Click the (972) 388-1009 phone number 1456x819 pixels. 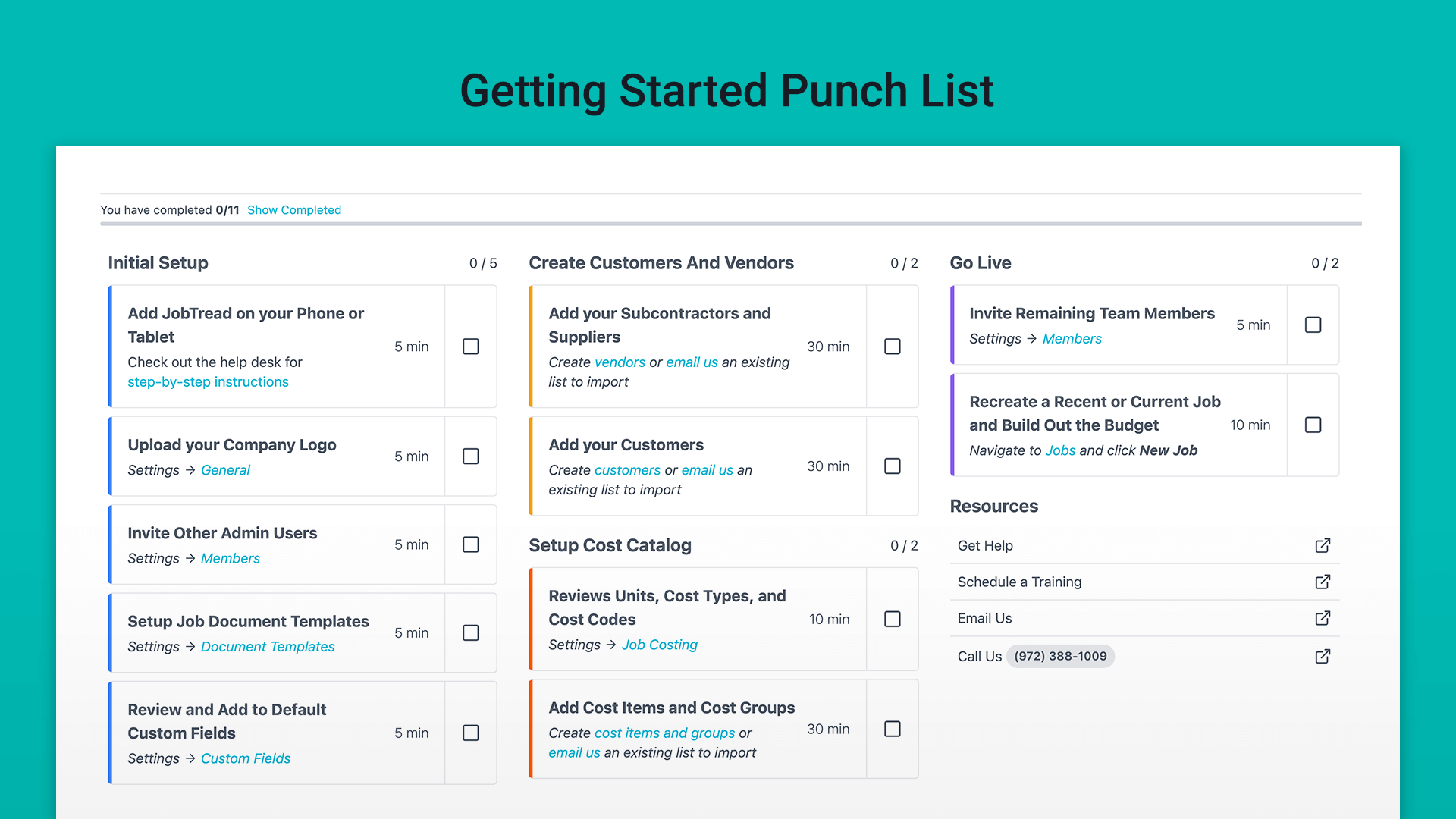pos(1060,656)
